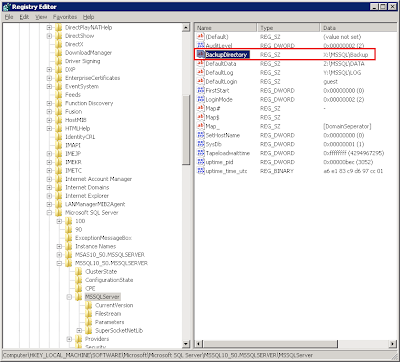The height and width of the screenshot is (362, 400).
Task: Collapse the MSSQL10_50.MSSQLSERVER key
Action: tap(59, 263)
